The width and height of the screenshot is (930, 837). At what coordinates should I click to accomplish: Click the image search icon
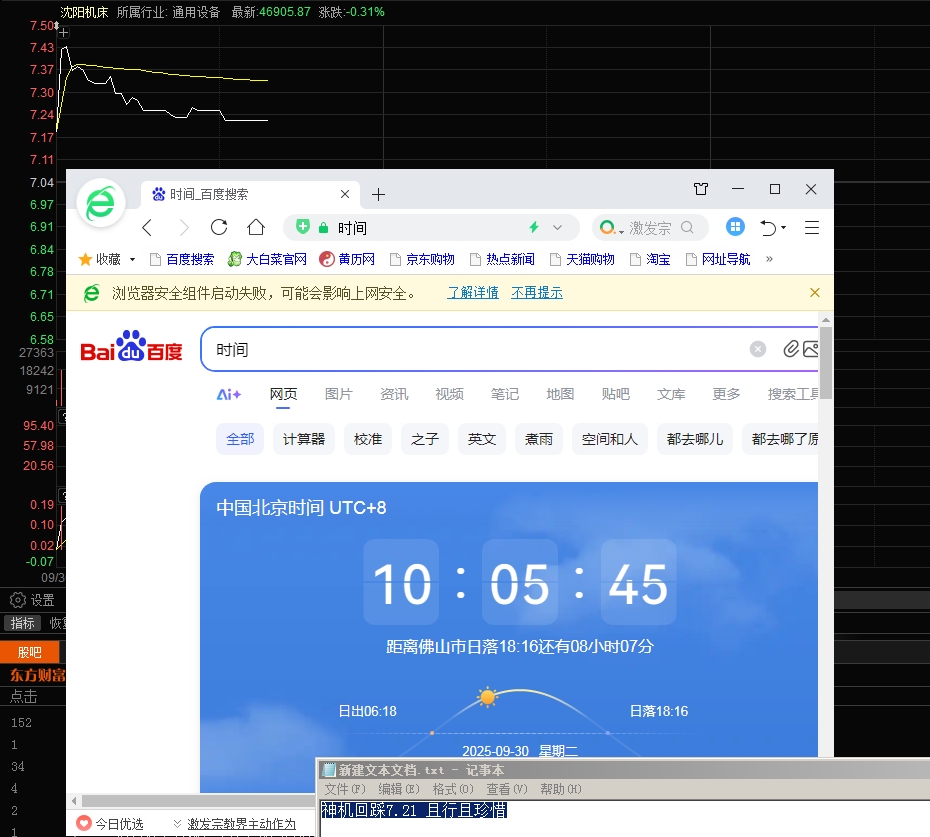tap(810, 349)
